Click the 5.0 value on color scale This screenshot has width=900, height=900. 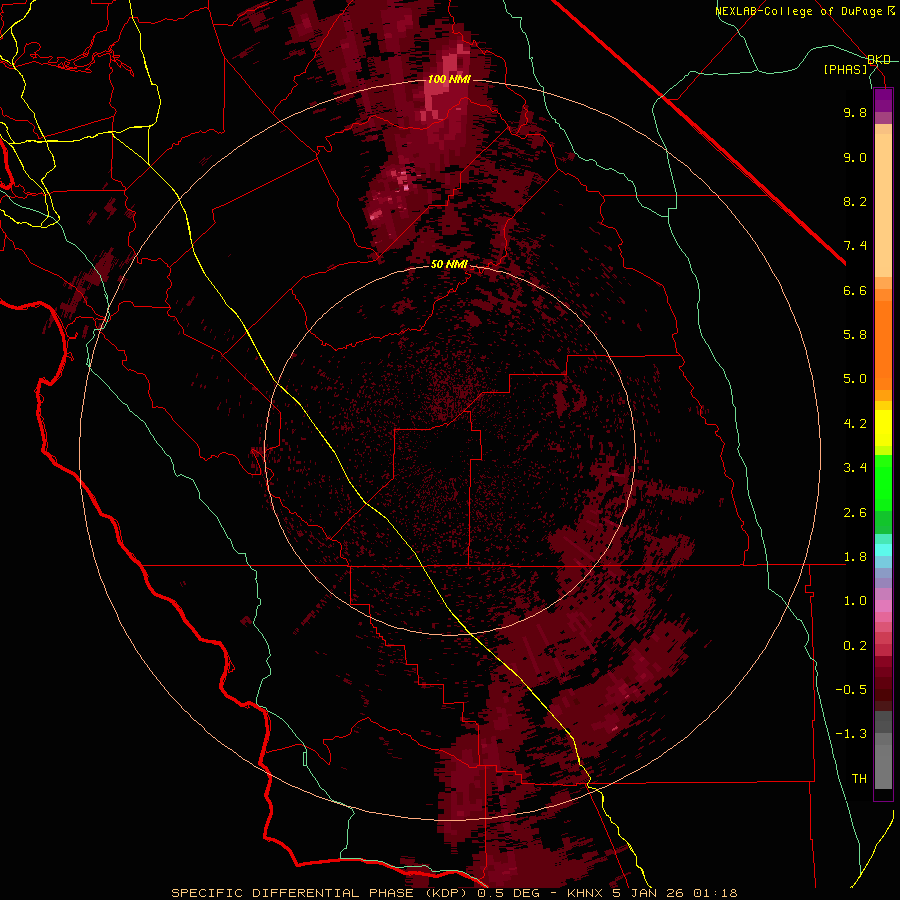(x=855, y=379)
